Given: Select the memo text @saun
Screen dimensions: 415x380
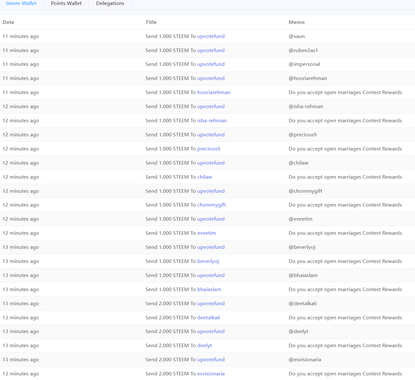Looking at the screenshot, I should 297,36.
